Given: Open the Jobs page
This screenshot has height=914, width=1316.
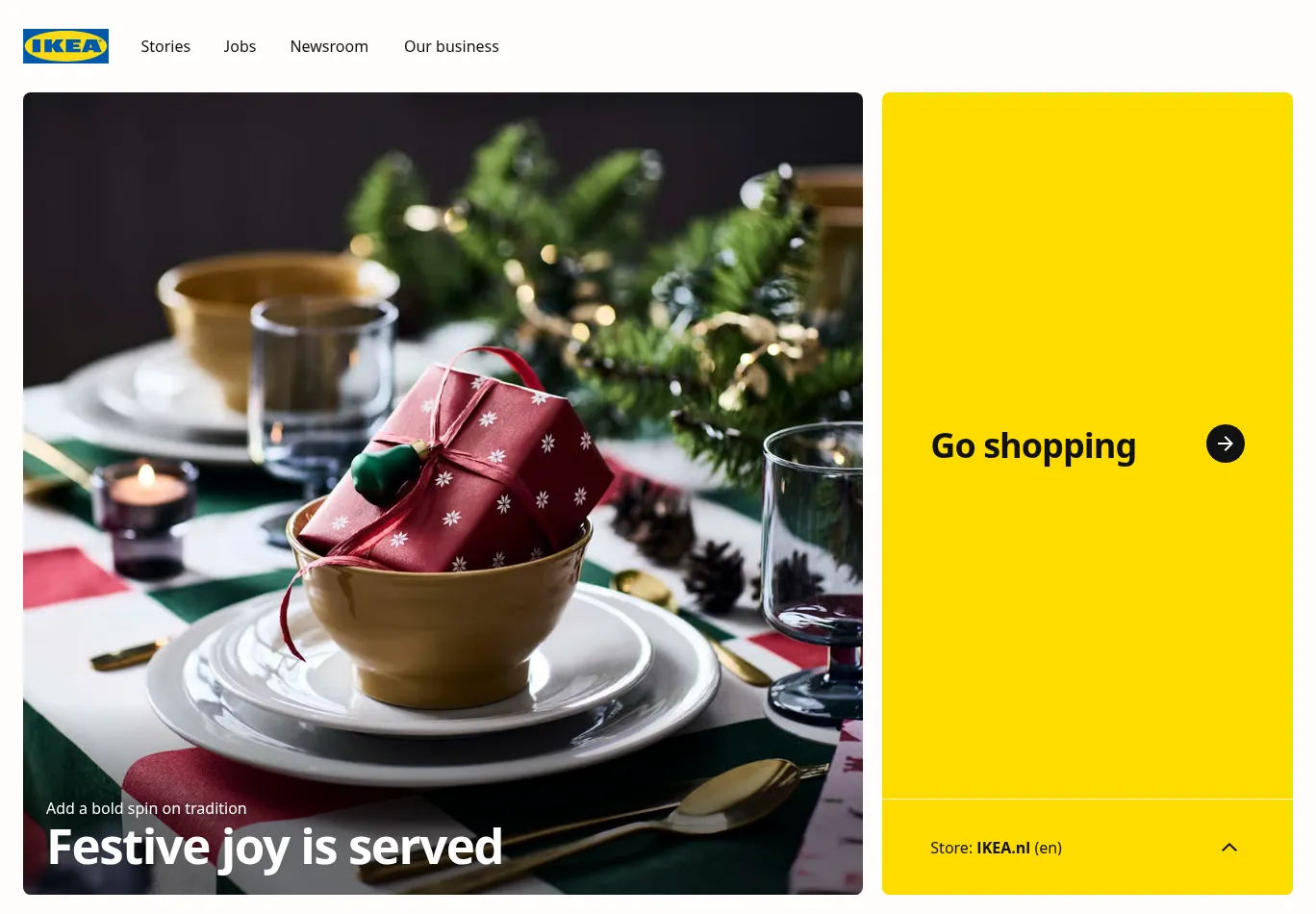Looking at the screenshot, I should [240, 46].
